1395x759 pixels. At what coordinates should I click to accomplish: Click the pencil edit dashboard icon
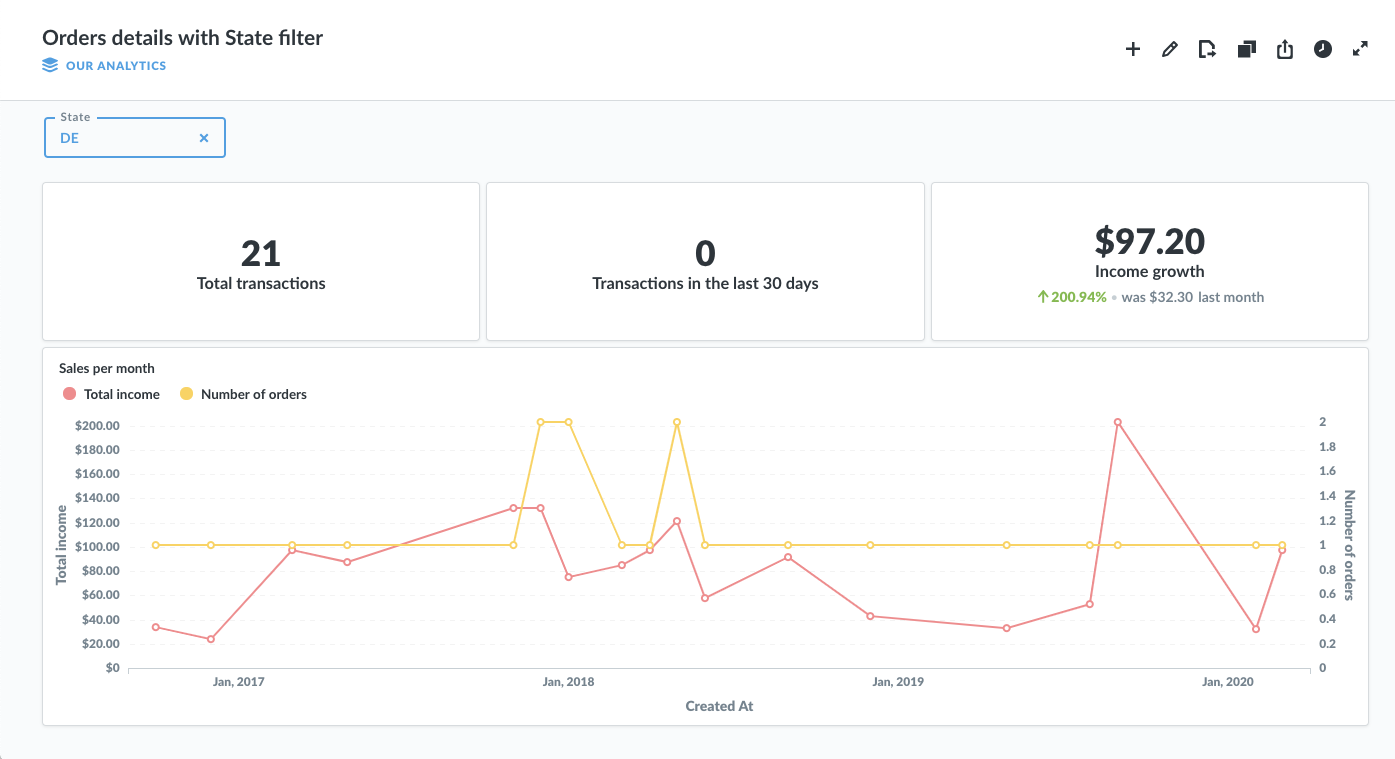[1170, 49]
